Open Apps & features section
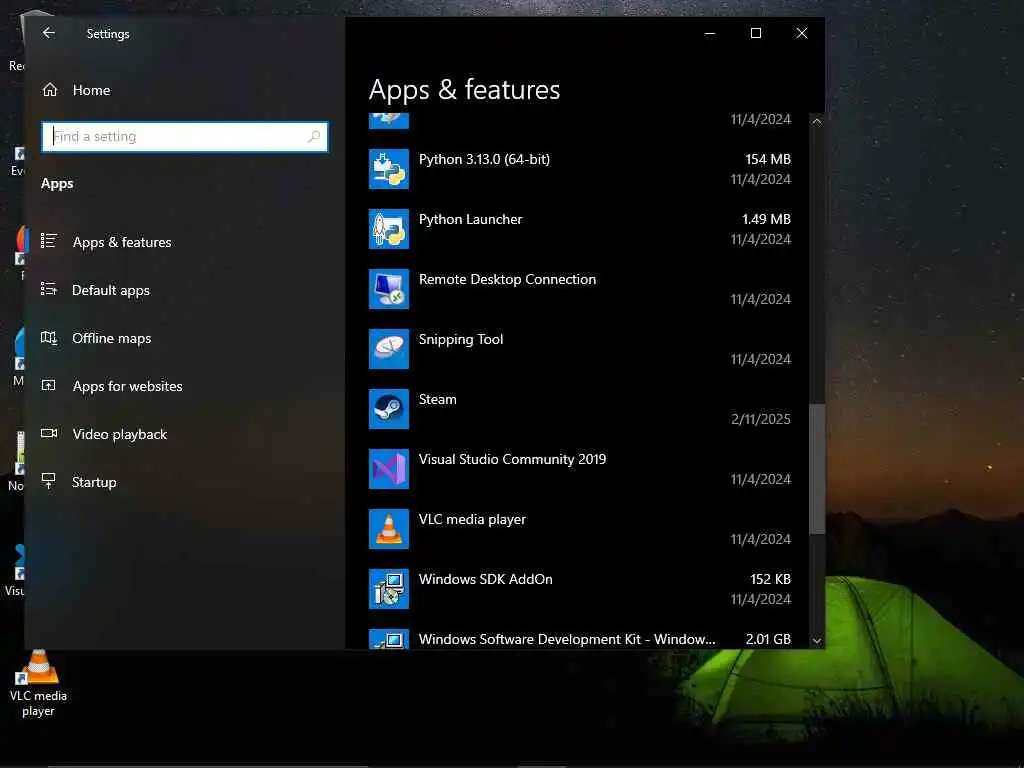 [122, 242]
